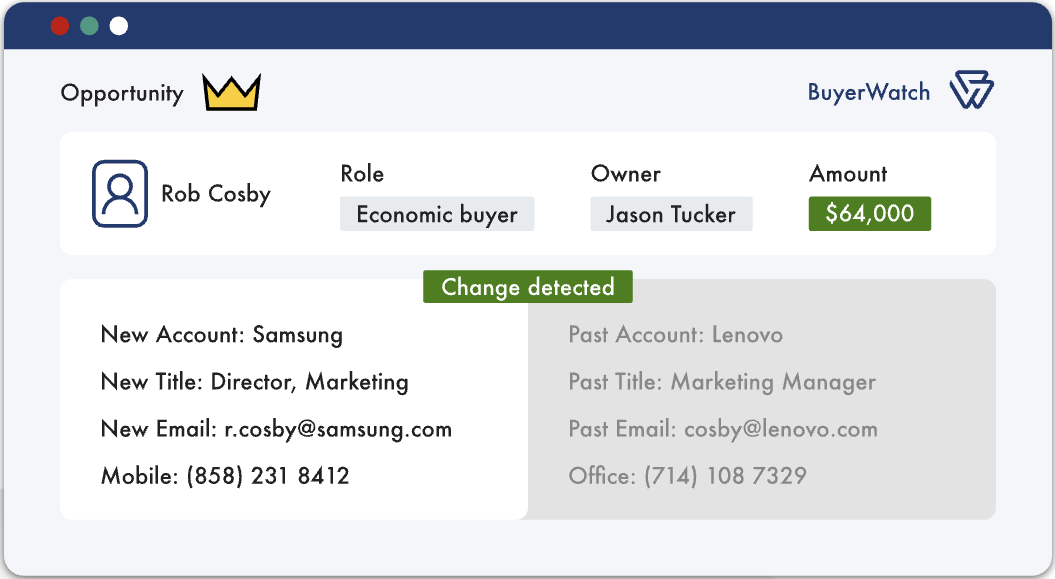
Task: Click the Owner field label
Action: coord(626,173)
